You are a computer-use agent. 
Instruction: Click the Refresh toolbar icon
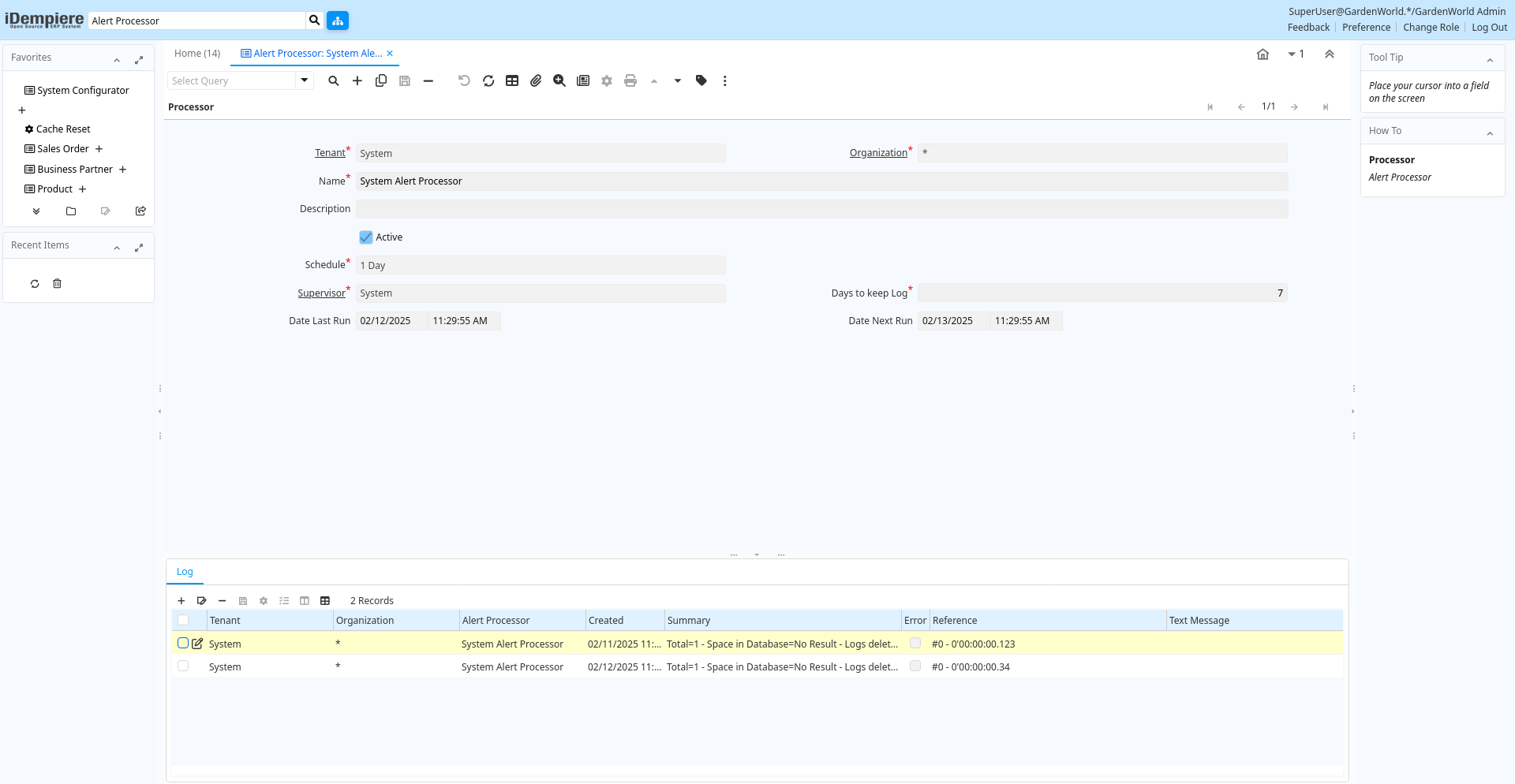[488, 80]
